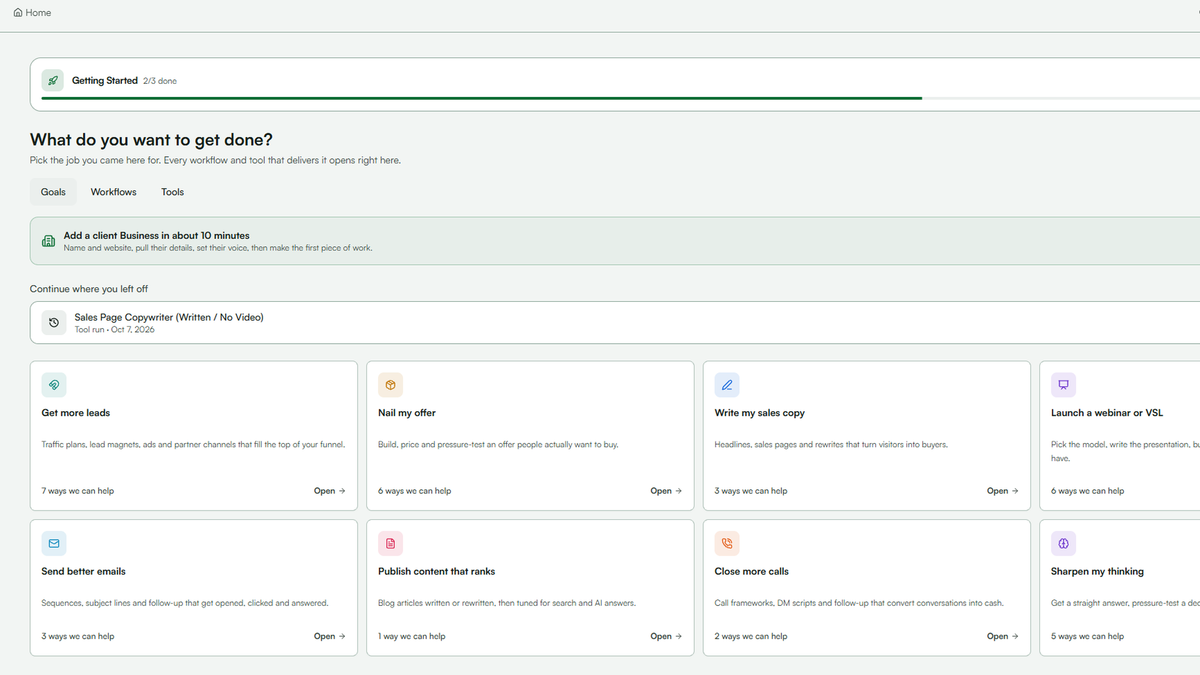The width and height of the screenshot is (1200, 675).
Task: Click the Get more leads card title
Action: tap(76, 413)
